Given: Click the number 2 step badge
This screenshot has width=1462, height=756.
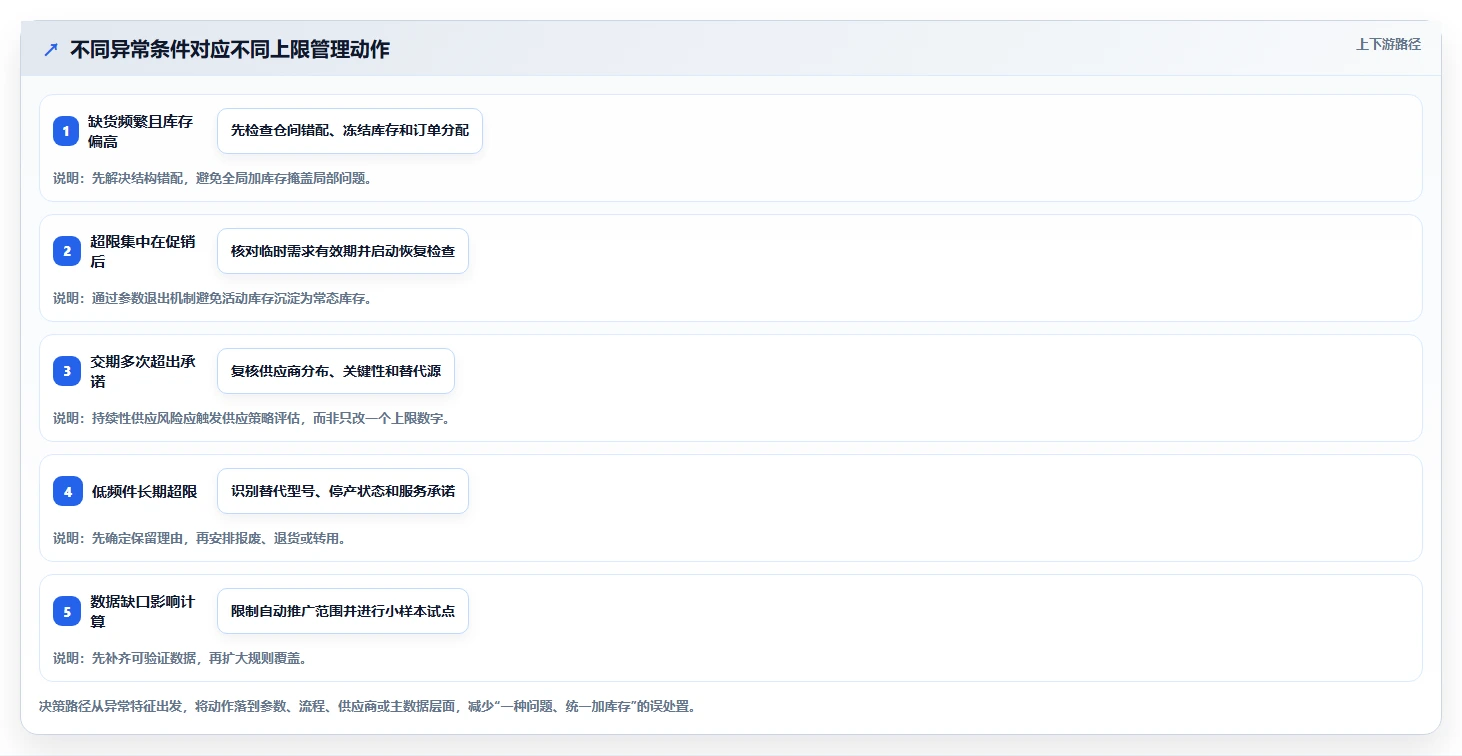Looking at the screenshot, I should click(67, 251).
